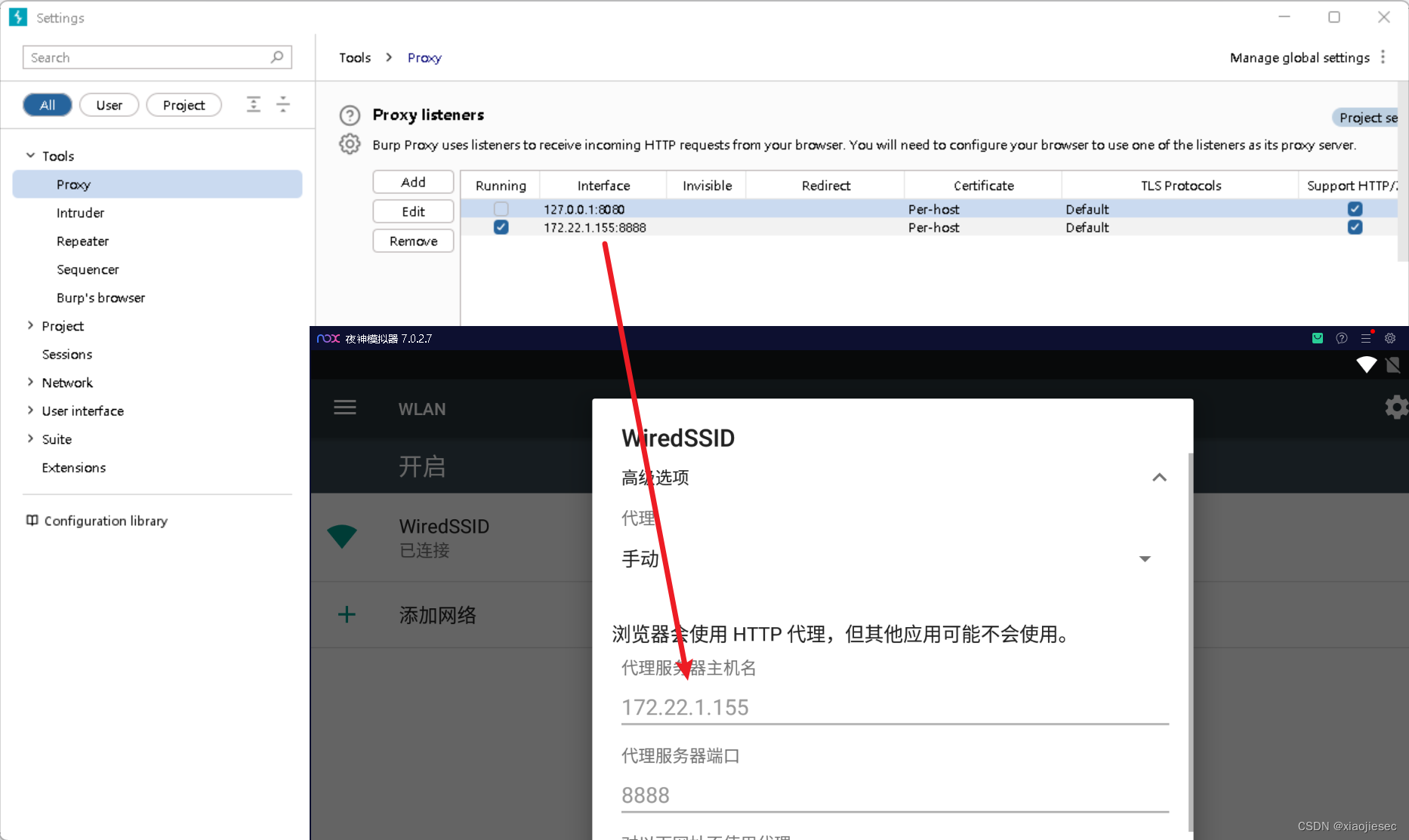Click the Proxy breadcrumb link
Image resolution: width=1409 pixels, height=840 pixels.
(424, 57)
